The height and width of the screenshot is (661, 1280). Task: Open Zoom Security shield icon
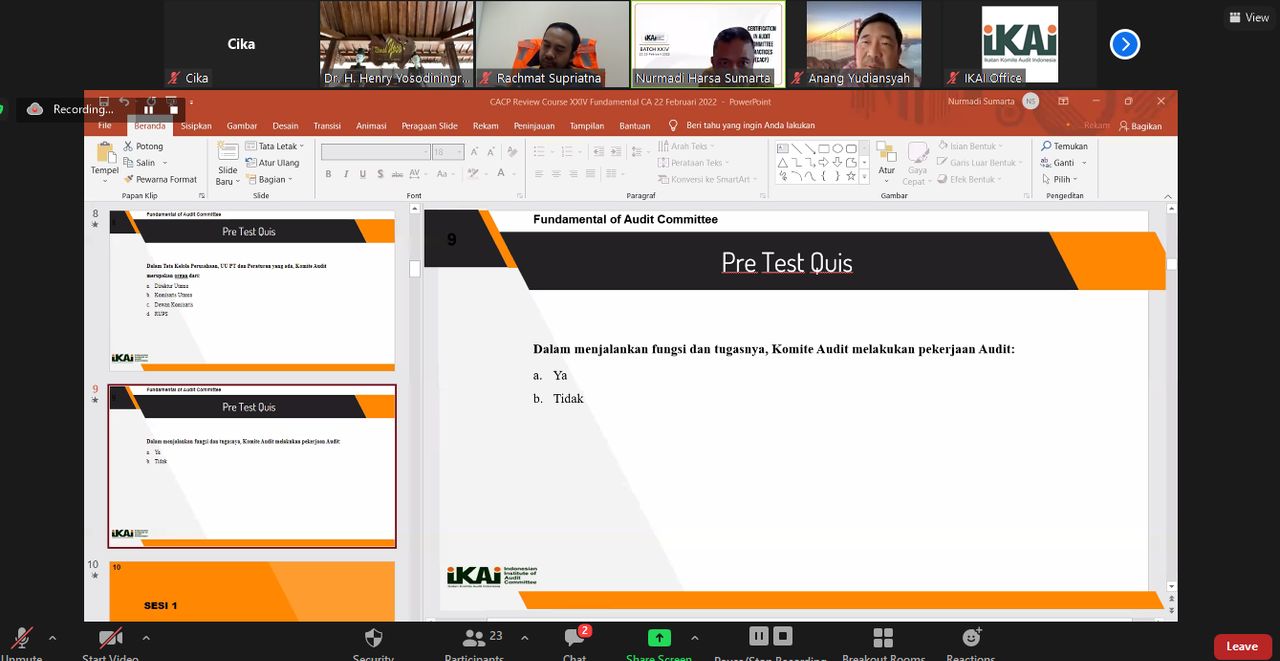373,638
